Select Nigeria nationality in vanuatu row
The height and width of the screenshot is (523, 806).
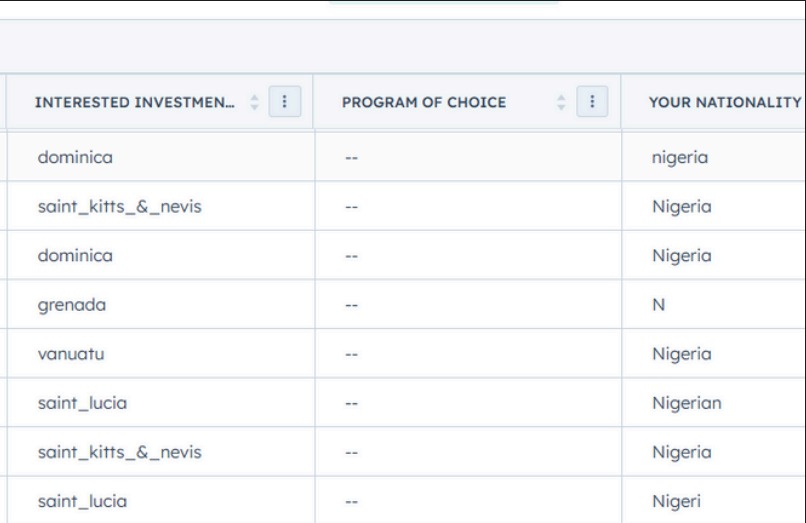point(713,354)
